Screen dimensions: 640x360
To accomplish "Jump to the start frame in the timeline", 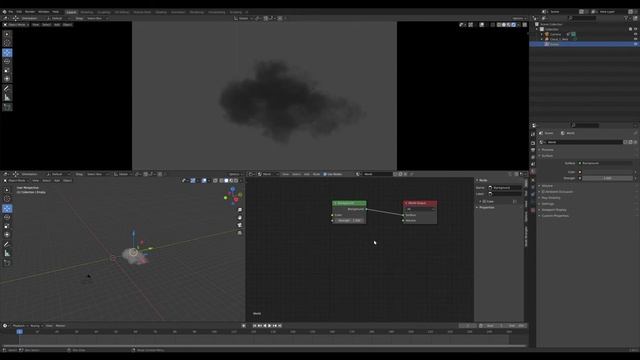I will [x=255, y=326].
